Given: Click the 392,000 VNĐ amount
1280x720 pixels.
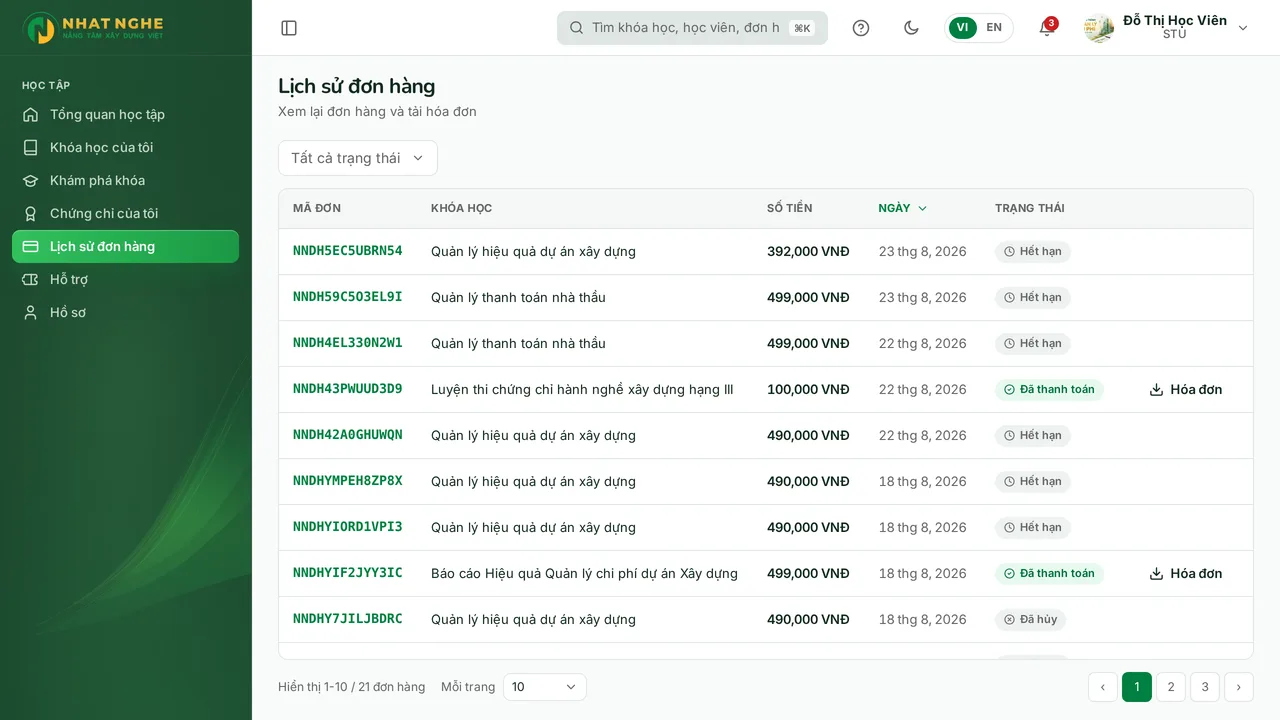Looking at the screenshot, I should pyautogui.click(x=808, y=251).
